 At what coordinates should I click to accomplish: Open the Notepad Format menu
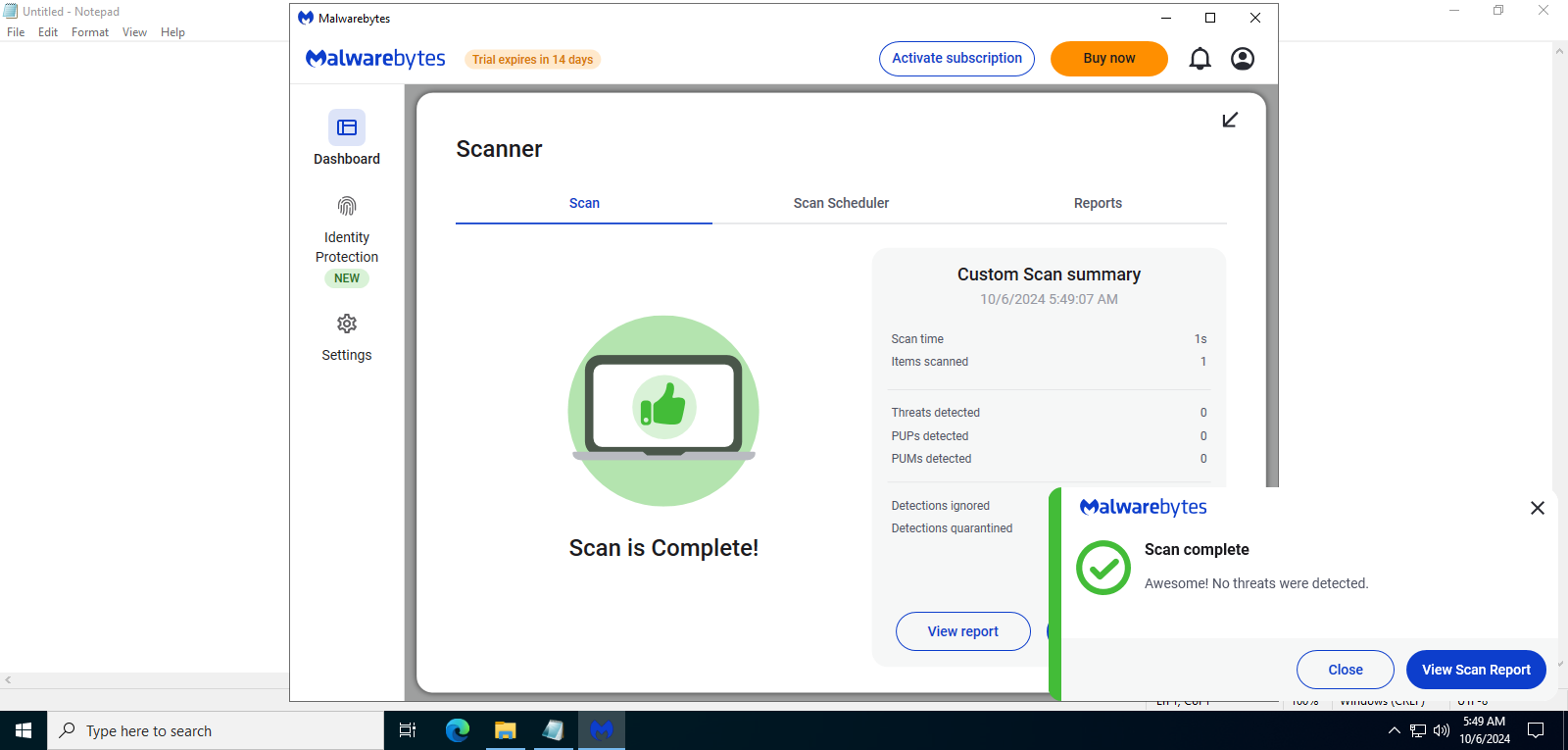pos(89,32)
